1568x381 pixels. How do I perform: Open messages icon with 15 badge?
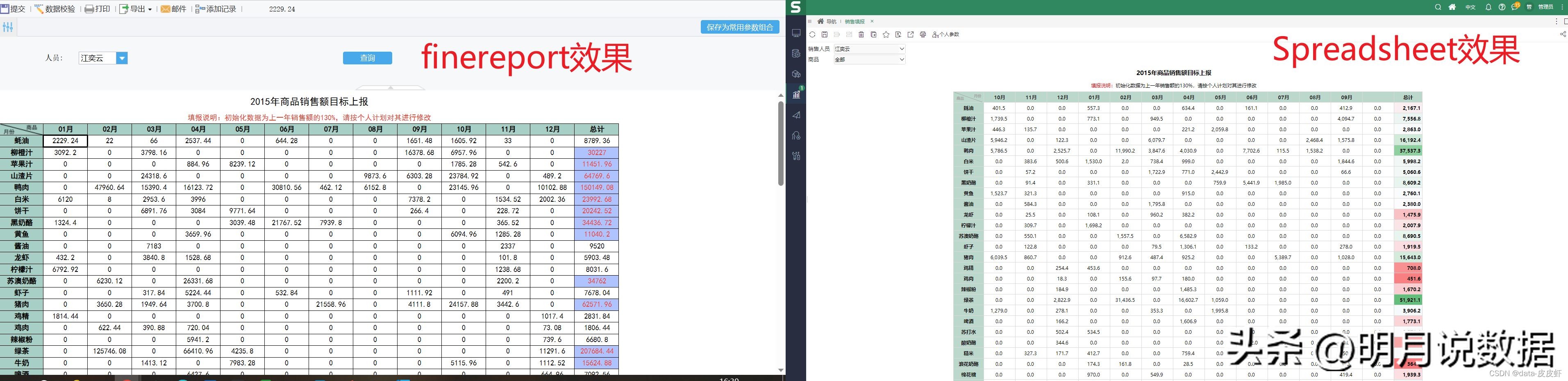[1516, 7]
